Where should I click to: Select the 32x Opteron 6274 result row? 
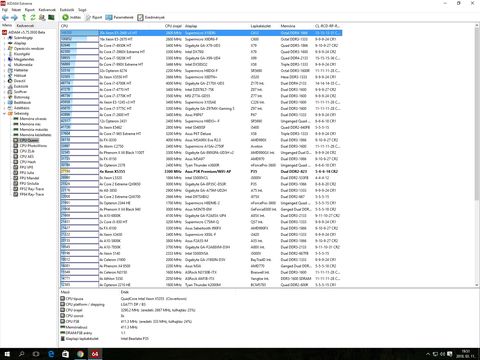[201, 71]
